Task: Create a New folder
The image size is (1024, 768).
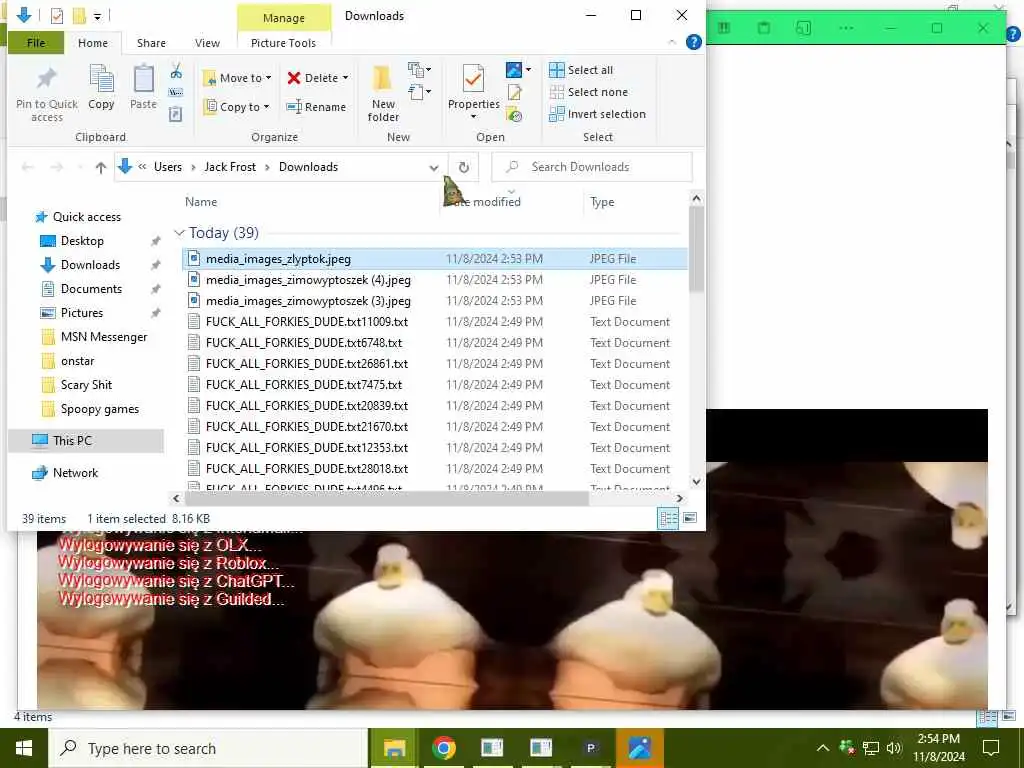Action: point(383,93)
